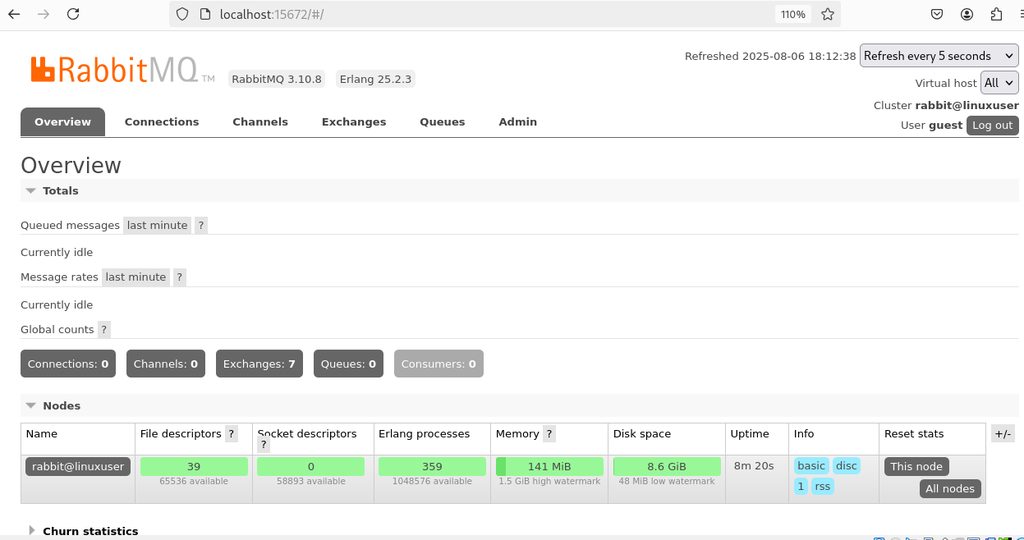This screenshot has height=540, width=1024.
Task: Click help icon next to Queued messages
Action: point(201,225)
